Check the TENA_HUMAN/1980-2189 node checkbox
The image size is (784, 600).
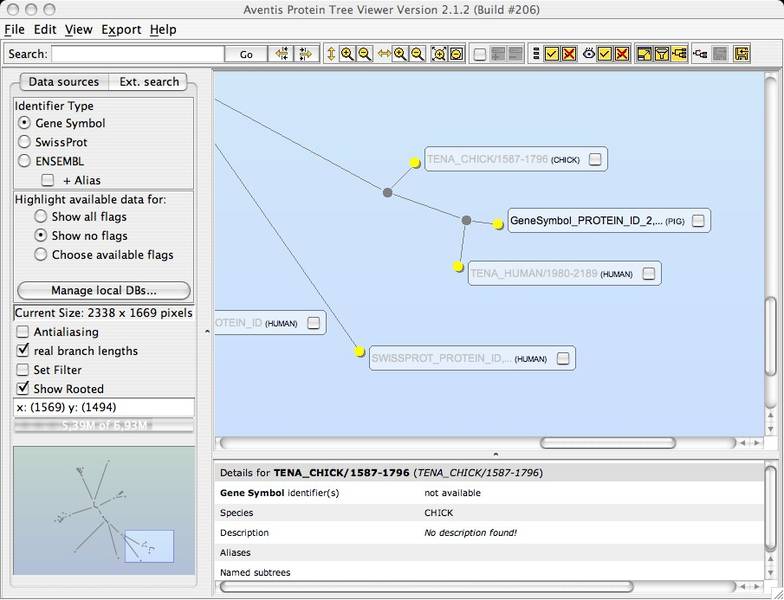[x=648, y=274]
